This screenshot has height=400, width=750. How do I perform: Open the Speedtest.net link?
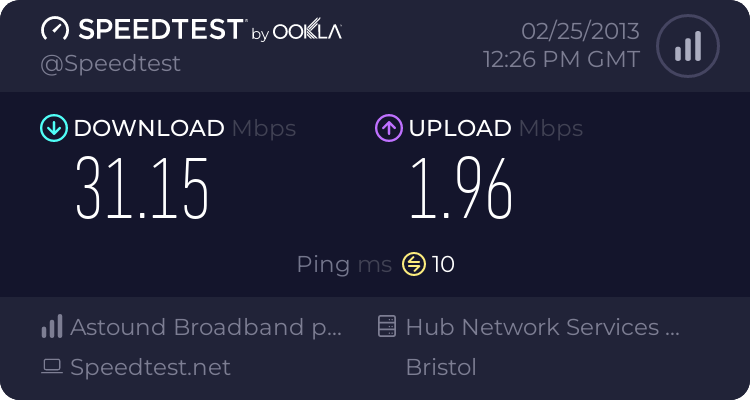(x=150, y=367)
